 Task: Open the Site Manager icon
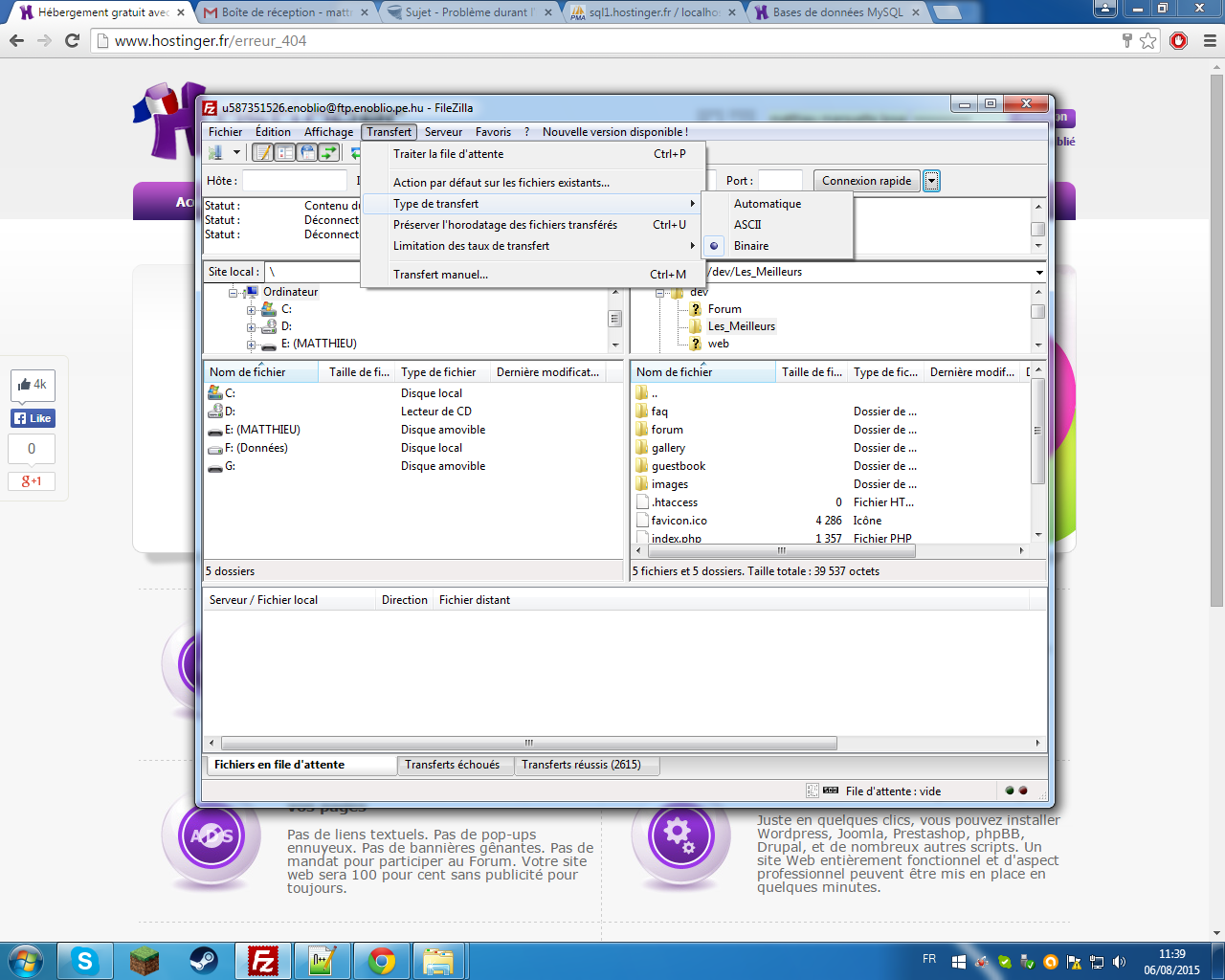click(x=216, y=153)
